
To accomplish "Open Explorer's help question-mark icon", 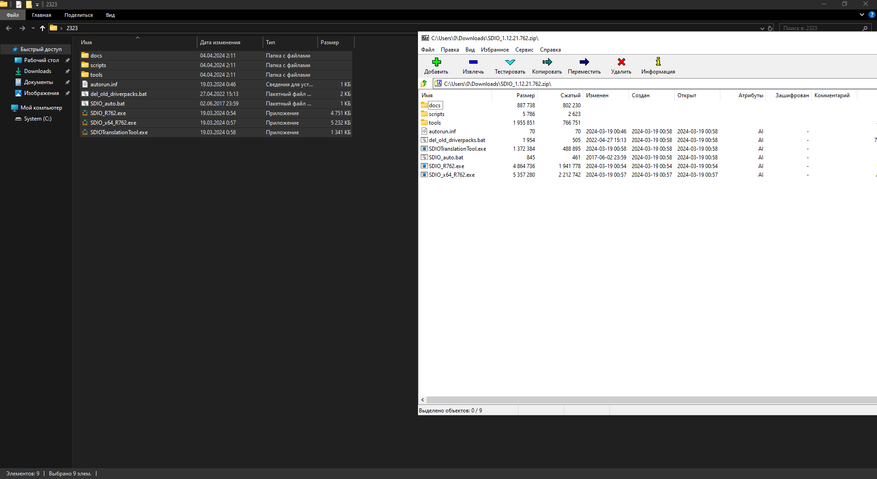I will coord(872,15).
